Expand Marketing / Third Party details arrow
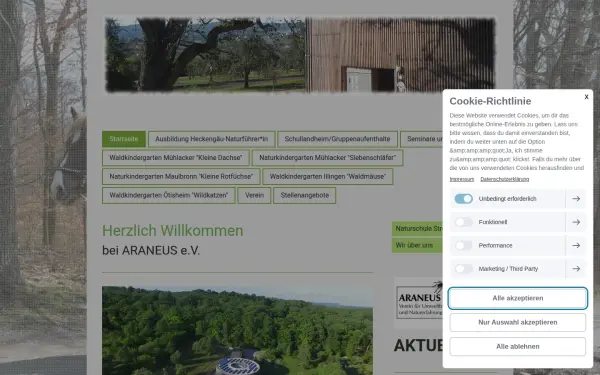Image resolution: width=600 pixels, height=375 pixels. [576, 269]
